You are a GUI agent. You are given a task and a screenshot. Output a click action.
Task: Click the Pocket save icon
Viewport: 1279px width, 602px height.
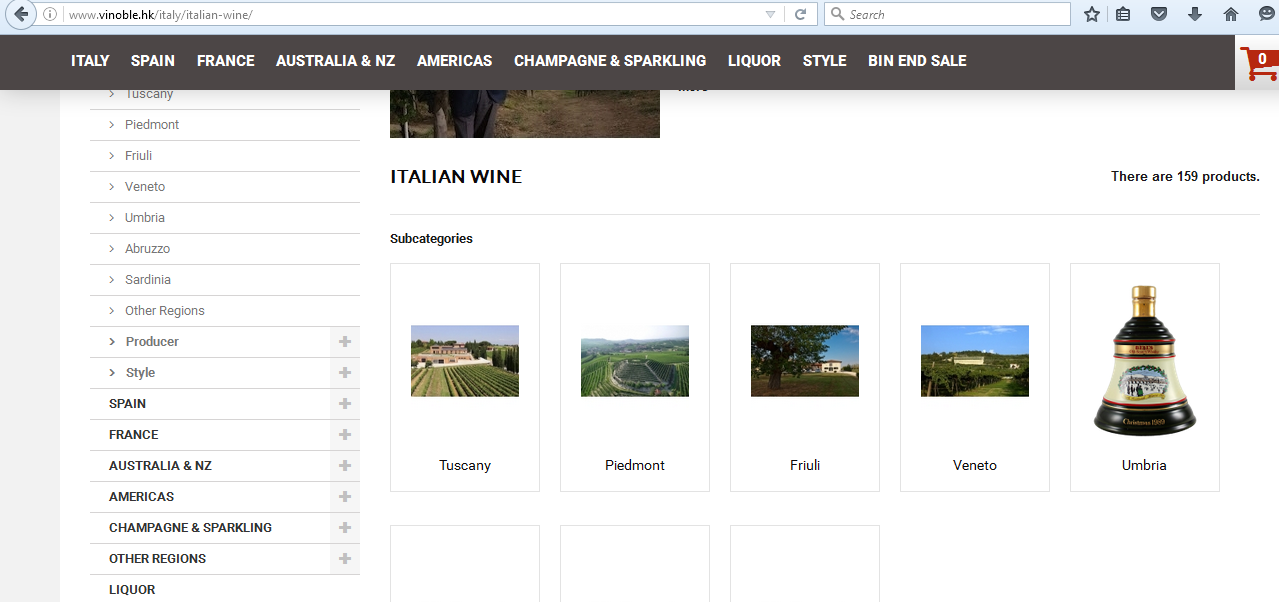click(x=1158, y=14)
